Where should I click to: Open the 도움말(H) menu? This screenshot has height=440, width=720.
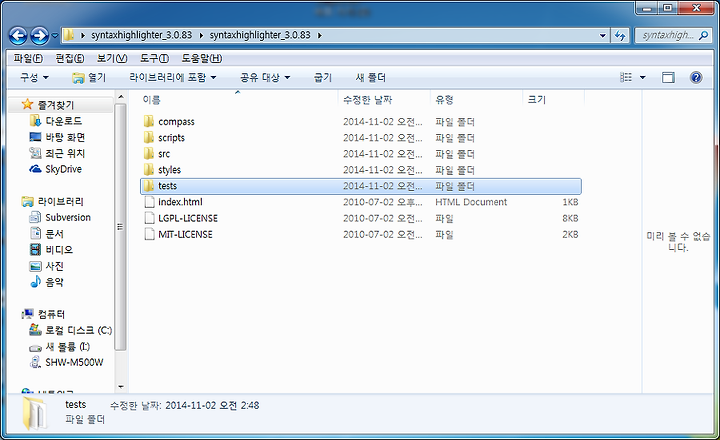click(x=202, y=58)
